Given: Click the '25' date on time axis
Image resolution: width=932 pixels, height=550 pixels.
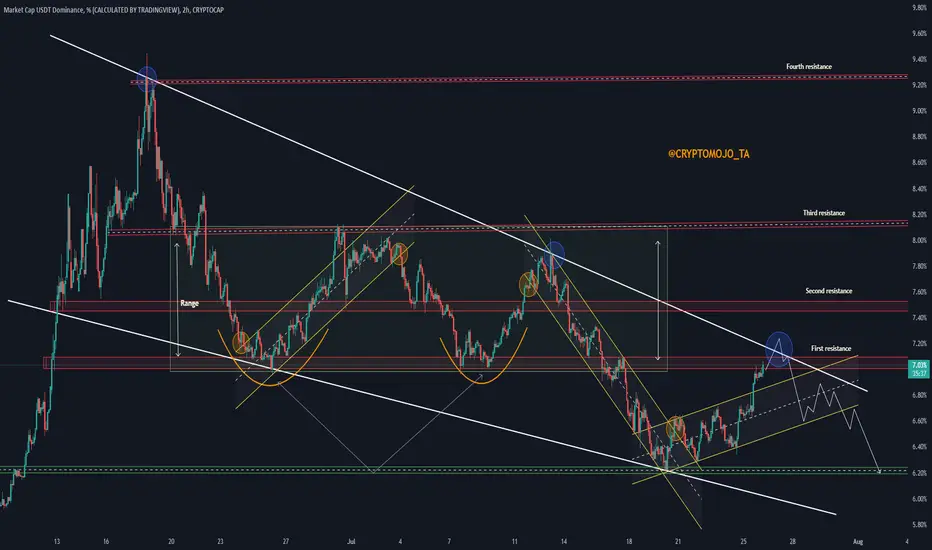Looking at the screenshot, I should click(x=744, y=542).
